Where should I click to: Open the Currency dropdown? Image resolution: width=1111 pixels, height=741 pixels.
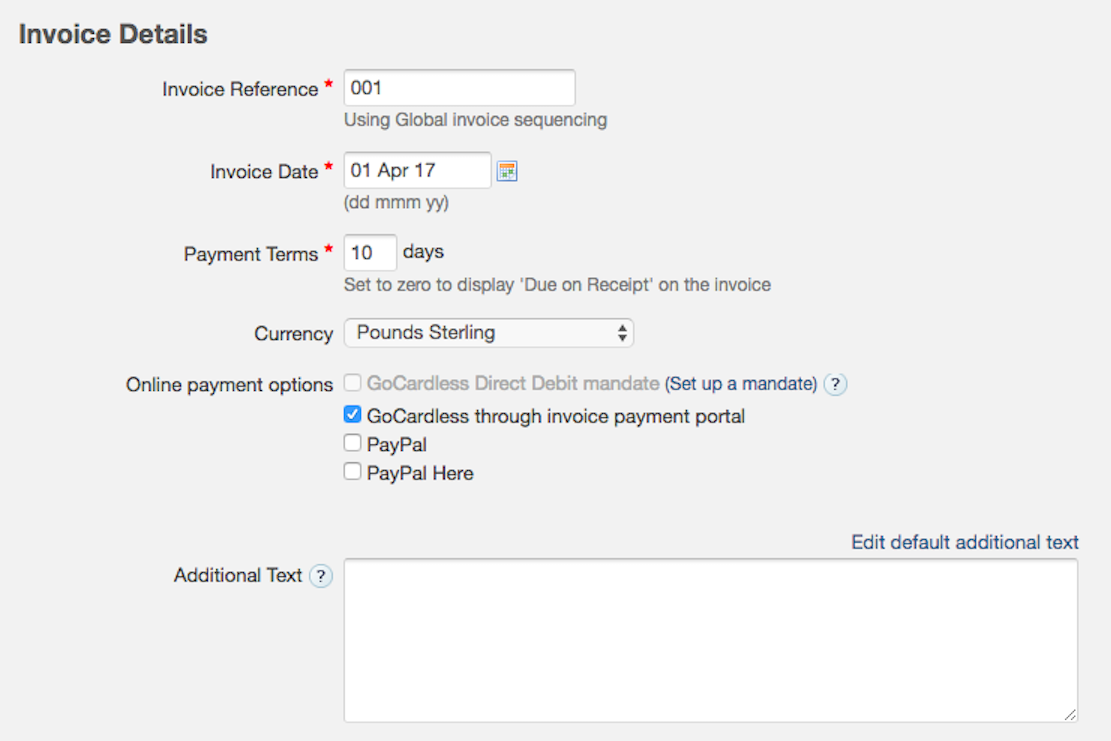pyautogui.click(x=489, y=333)
